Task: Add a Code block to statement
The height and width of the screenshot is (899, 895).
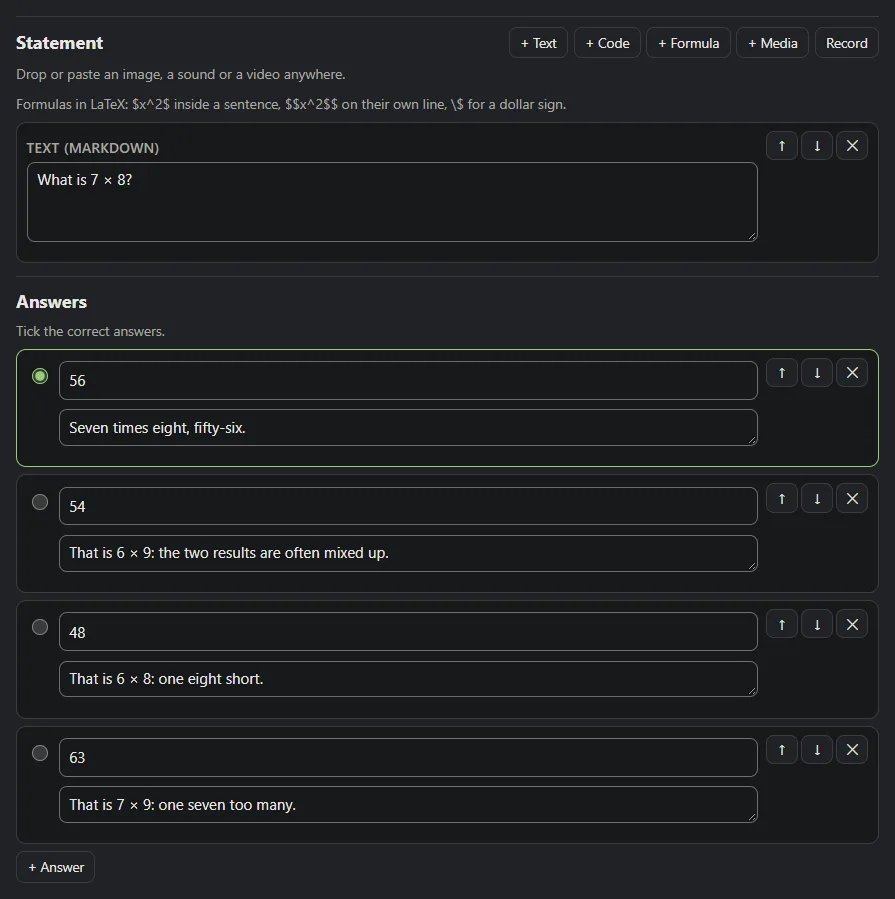Action: [607, 43]
